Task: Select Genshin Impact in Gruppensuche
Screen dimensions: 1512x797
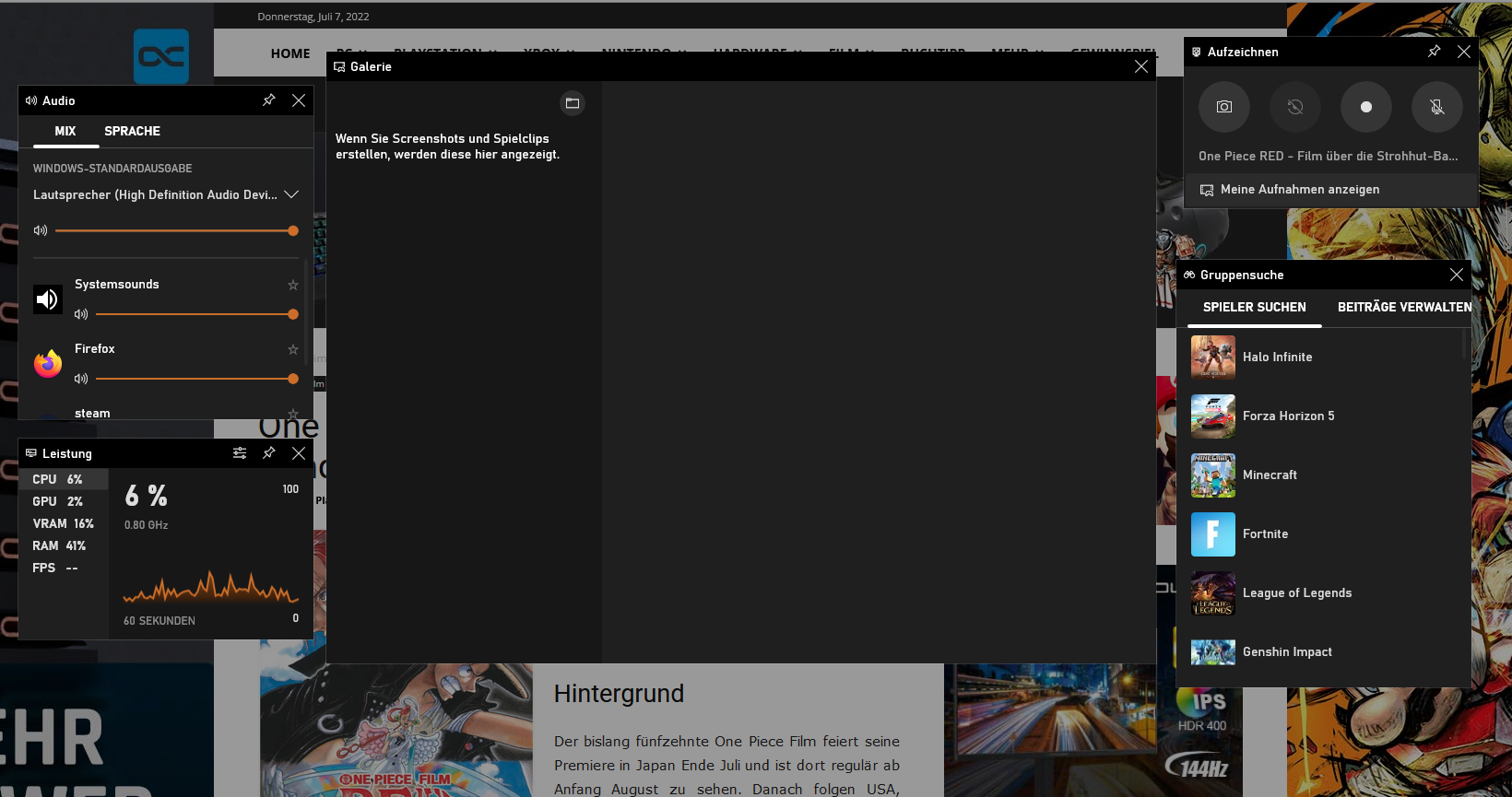Action: coord(1324,652)
